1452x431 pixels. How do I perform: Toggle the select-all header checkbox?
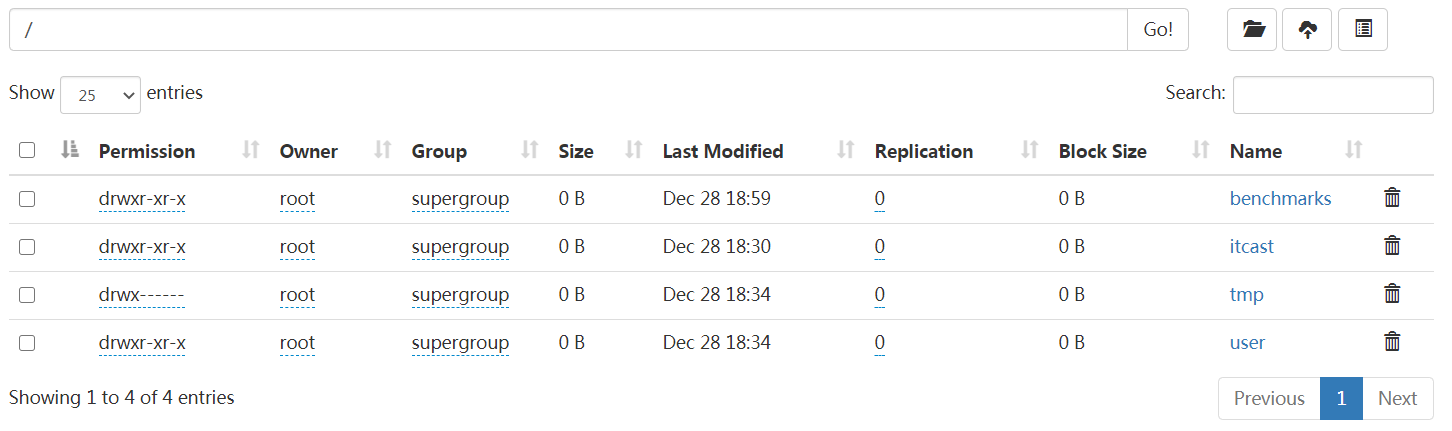(x=27, y=151)
